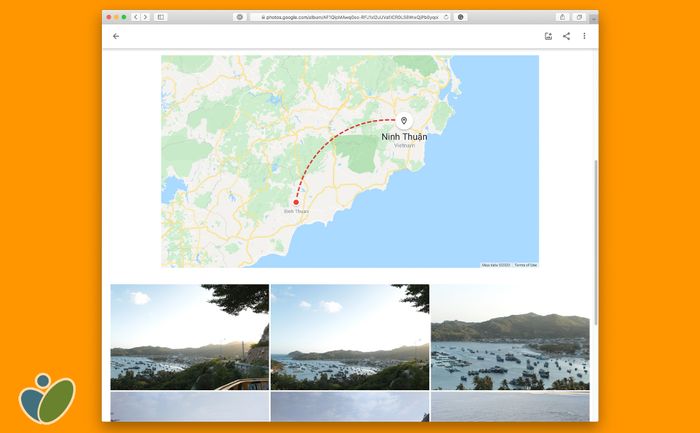The image size is (700, 433).
Task: Click the reload page icon in address bar
Action: click(x=446, y=17)
